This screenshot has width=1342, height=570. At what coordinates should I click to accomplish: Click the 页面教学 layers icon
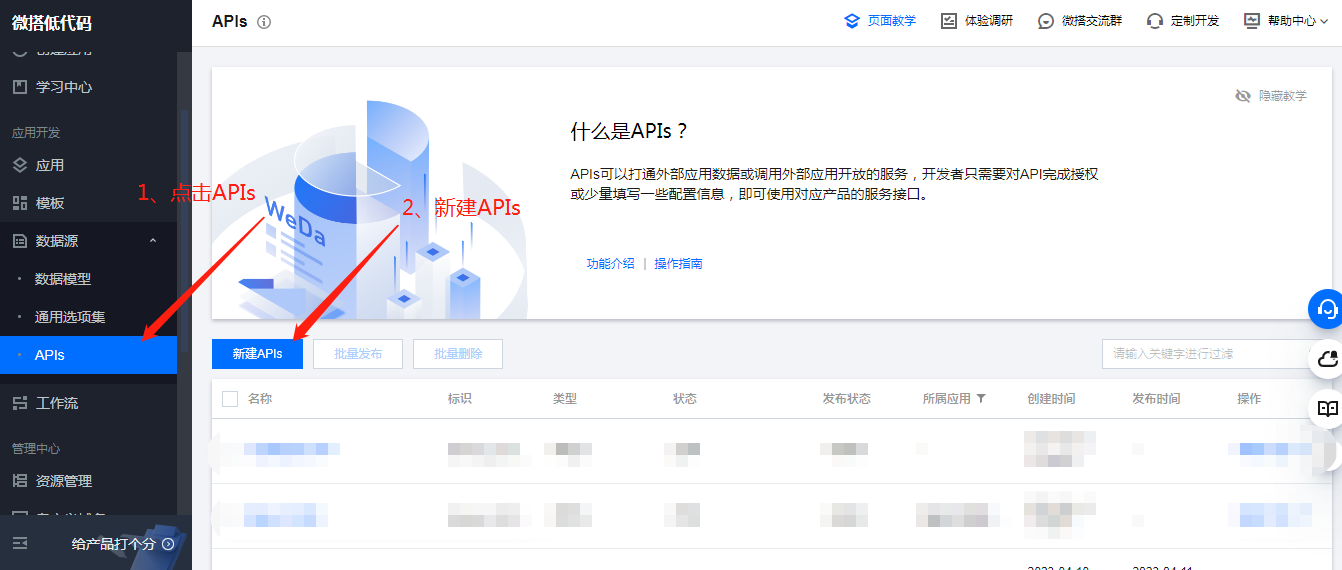tap(852, 21)
